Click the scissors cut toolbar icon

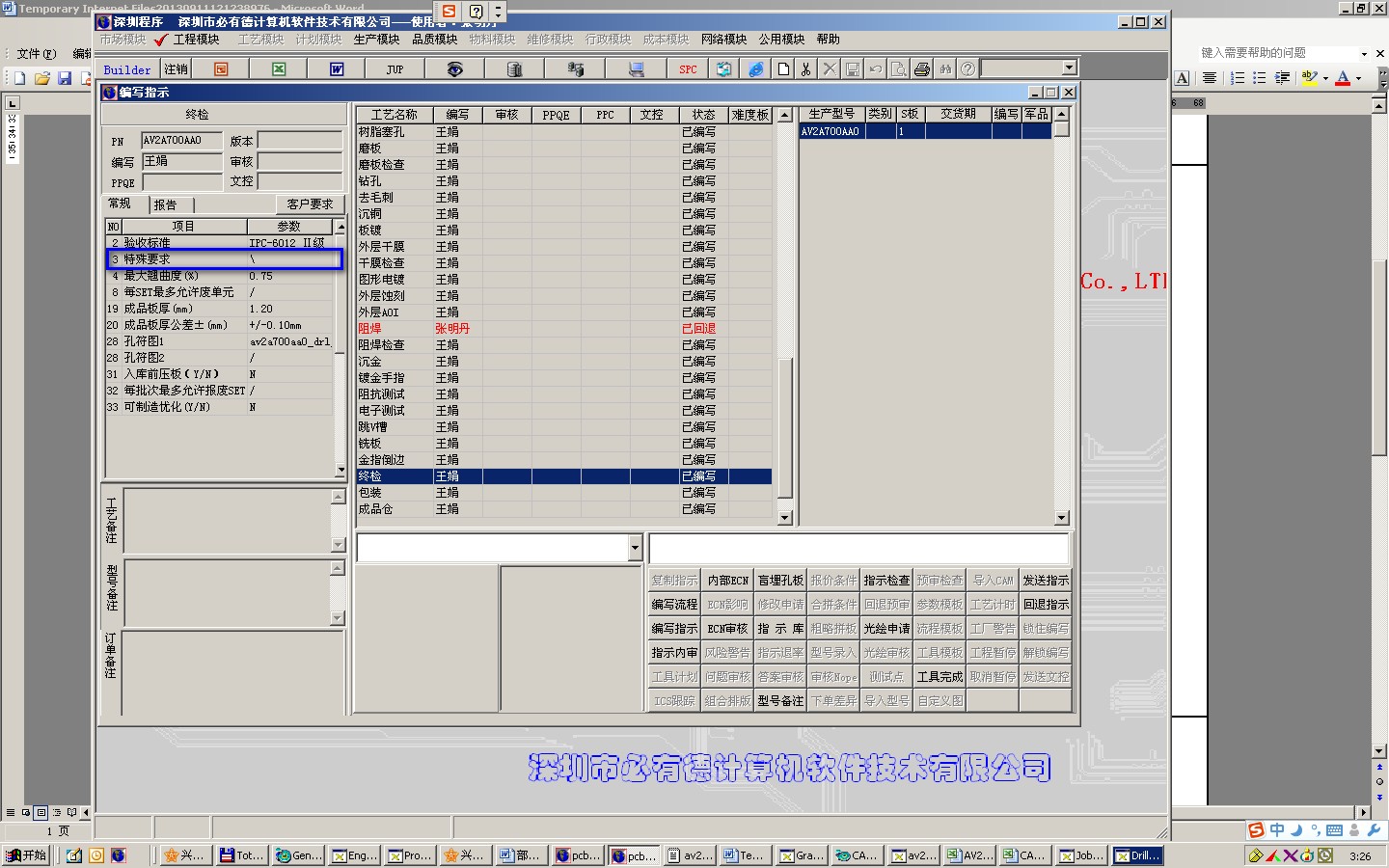(x=805, y=69)
